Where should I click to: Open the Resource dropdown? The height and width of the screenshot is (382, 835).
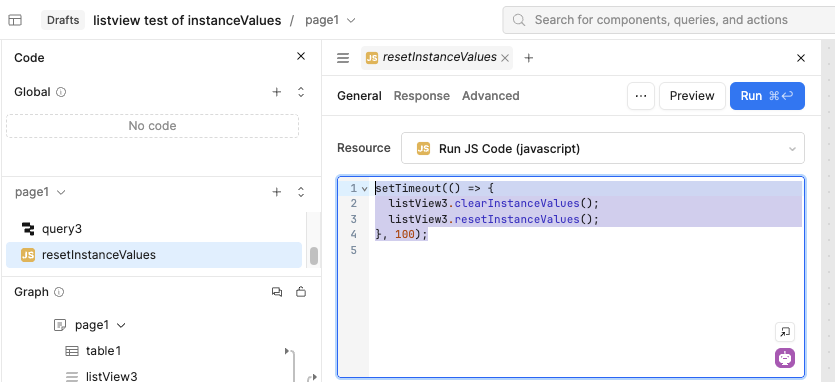click(x=603, y=148)
